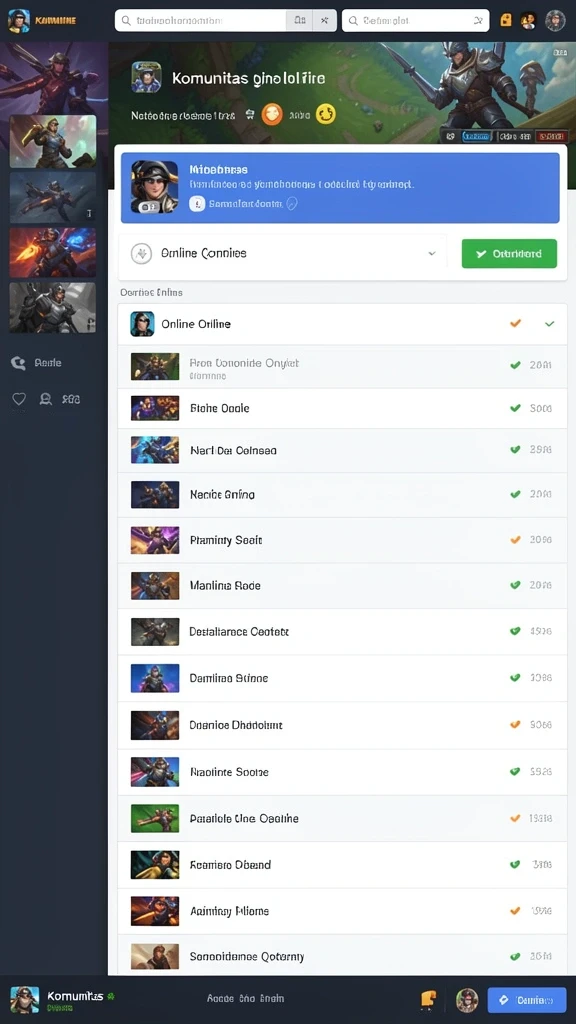The width and height of the screenshot is (576, 1024).
Task: Expand the Online Connies dropdown
Action: click(283, 253)
